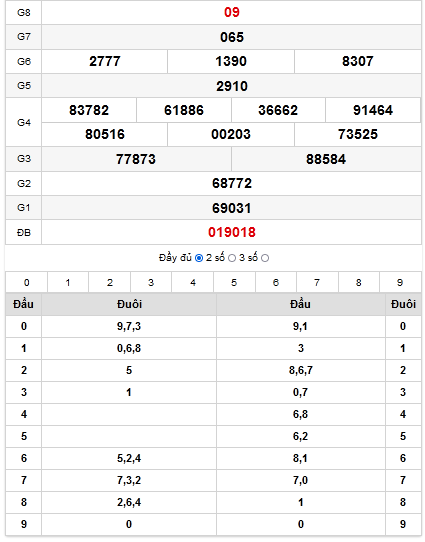Click the G6 number 2777

coord(105,62)
